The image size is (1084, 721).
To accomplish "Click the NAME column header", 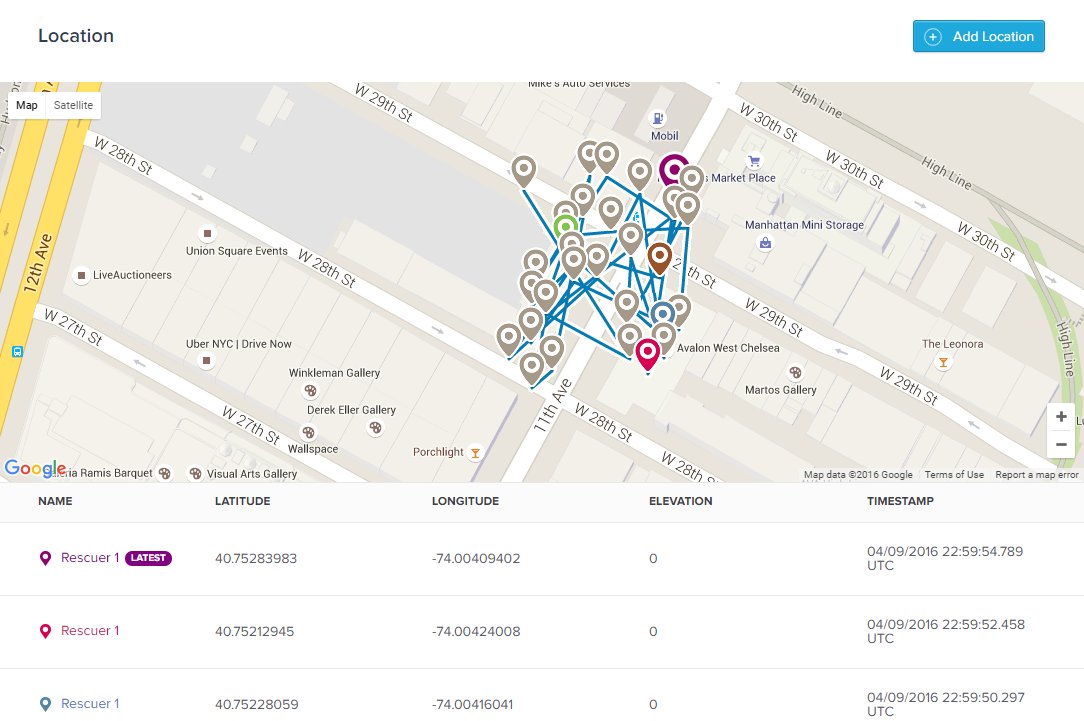I will click(x=55, y=501).
